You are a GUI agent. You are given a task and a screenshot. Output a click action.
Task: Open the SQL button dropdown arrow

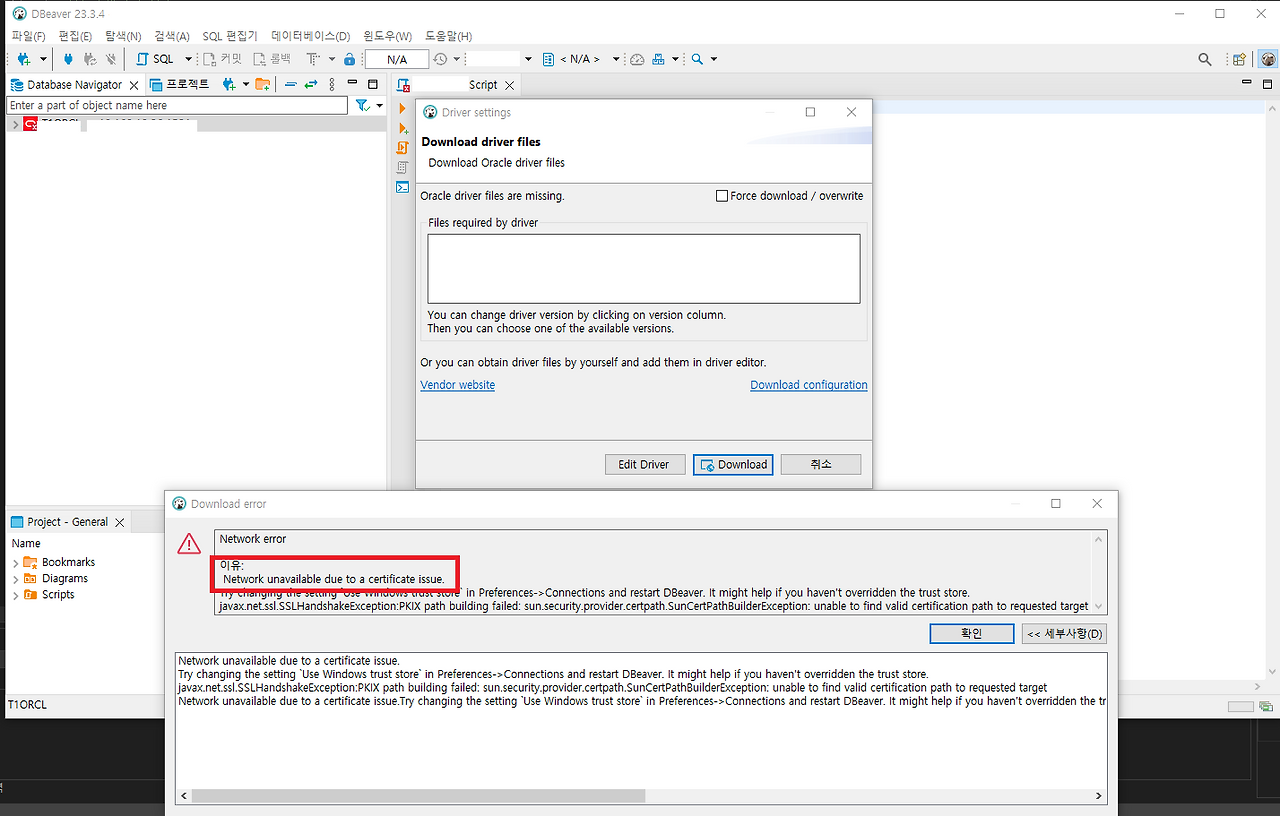pos(188,60)
